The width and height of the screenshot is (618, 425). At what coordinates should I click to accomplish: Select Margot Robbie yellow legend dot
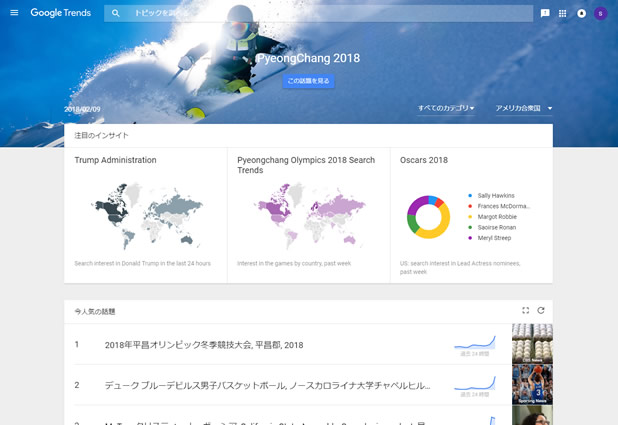(x=470, y=217)
